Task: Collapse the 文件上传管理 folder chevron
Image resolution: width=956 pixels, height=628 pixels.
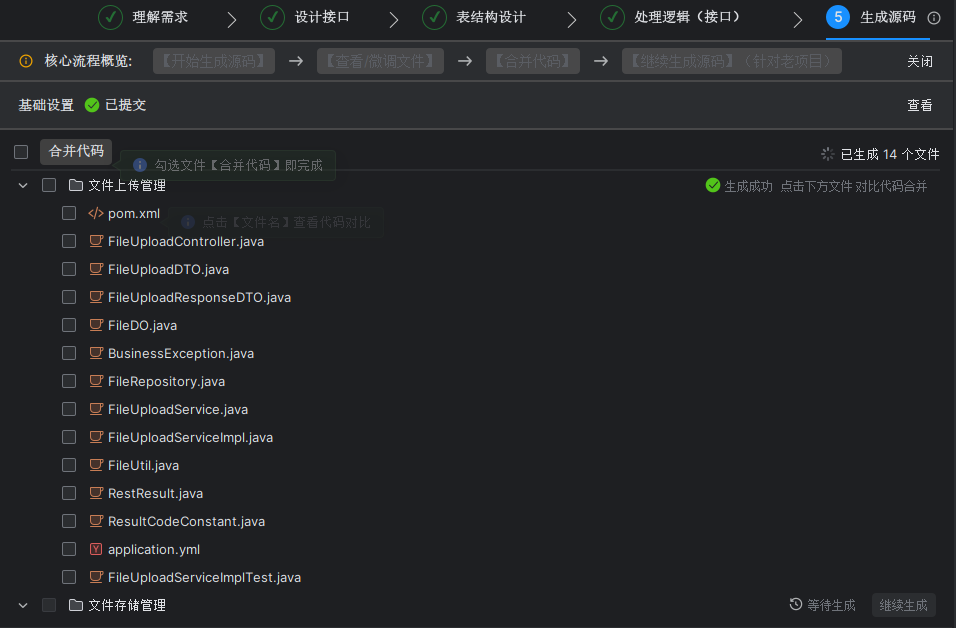Action: pyautogui.click(x=23, y=185)
